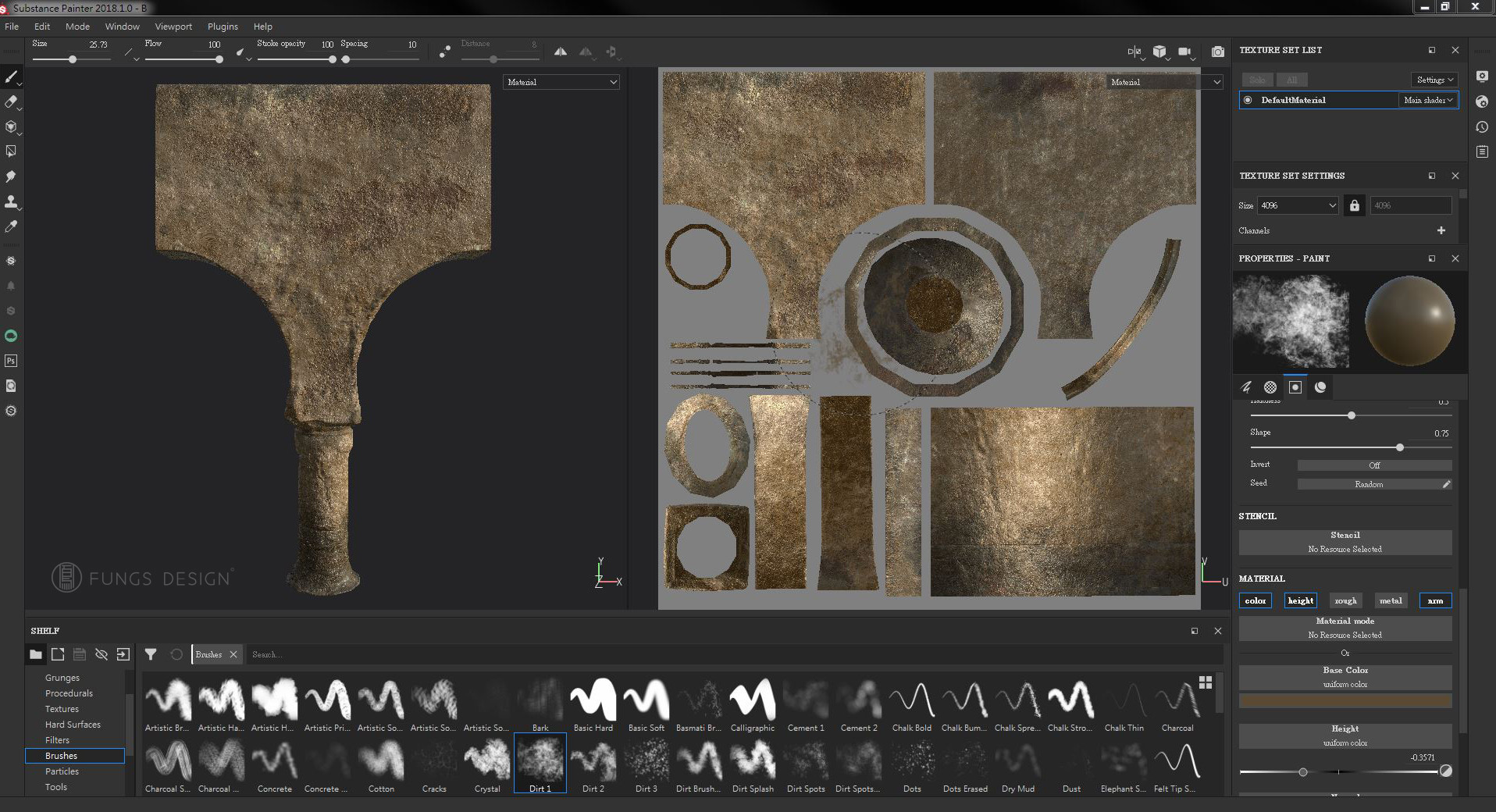Select the Polygon Fill tool
1496x812 pixels.
11,151
